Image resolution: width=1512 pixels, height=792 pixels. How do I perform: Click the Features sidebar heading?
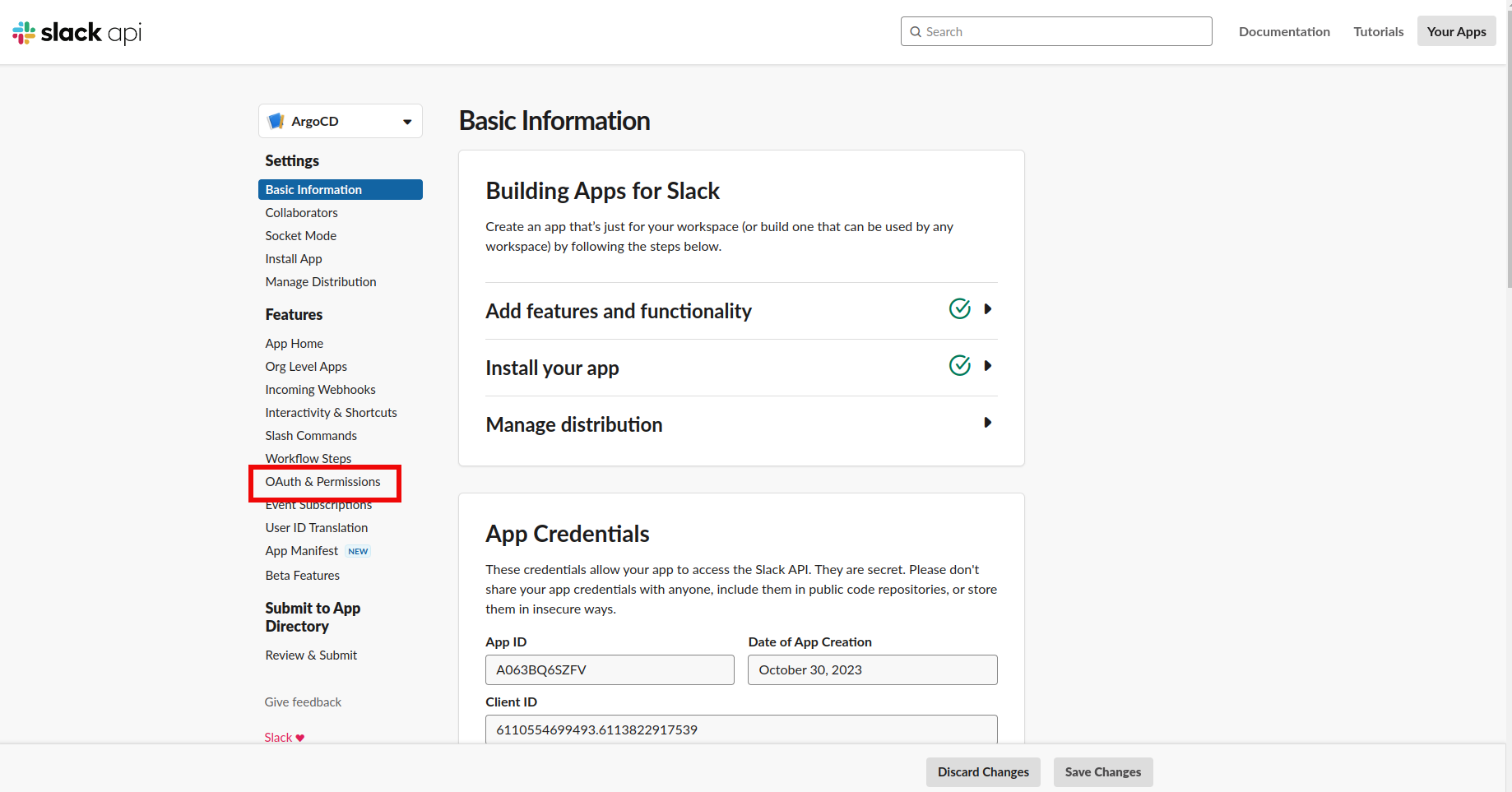pyautogui.click(x=294, y=315)
